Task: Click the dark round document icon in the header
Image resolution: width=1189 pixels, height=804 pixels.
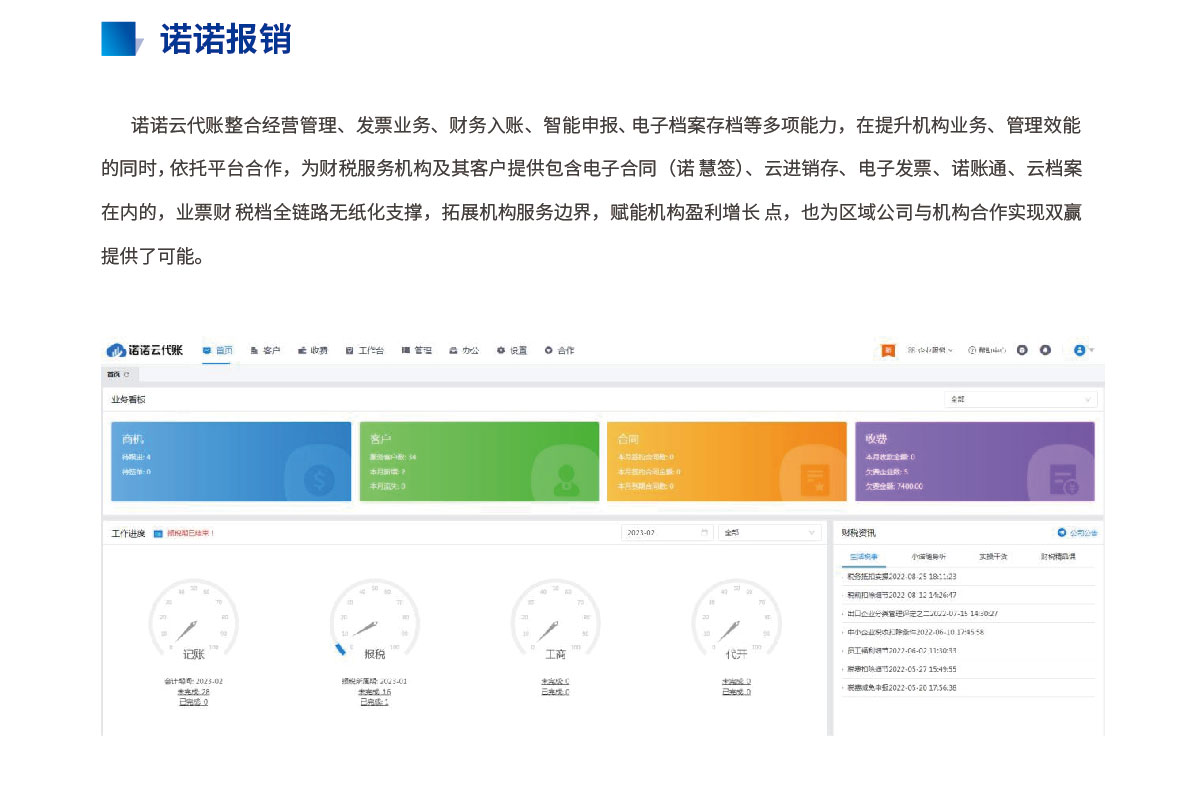Action: [x=1022, y=350]
